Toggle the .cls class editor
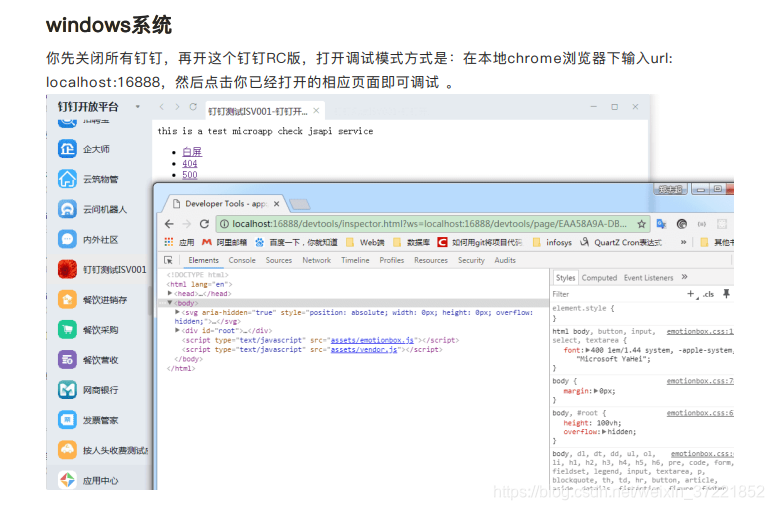 click(708, 294)
